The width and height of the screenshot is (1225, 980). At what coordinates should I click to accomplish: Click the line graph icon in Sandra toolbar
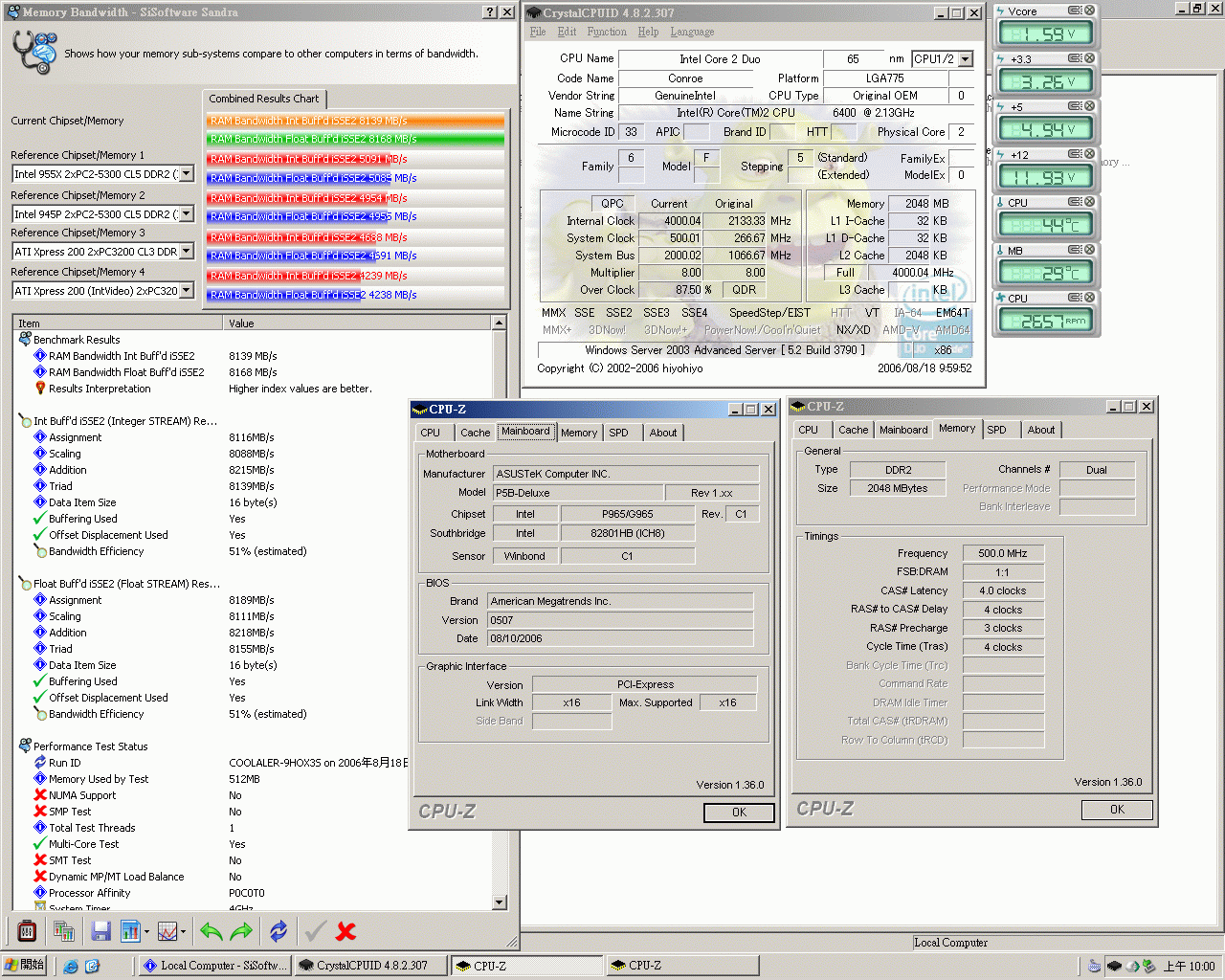pyautogui.click(x=167, y=930)
